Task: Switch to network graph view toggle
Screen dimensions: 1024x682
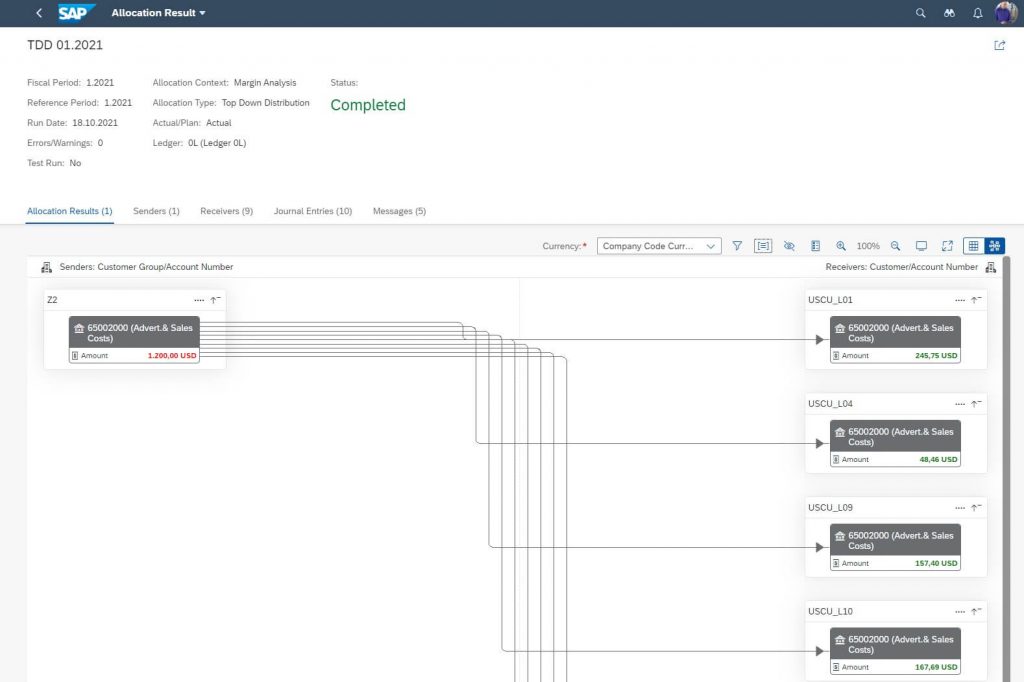Action: click(x=995, y=246)
